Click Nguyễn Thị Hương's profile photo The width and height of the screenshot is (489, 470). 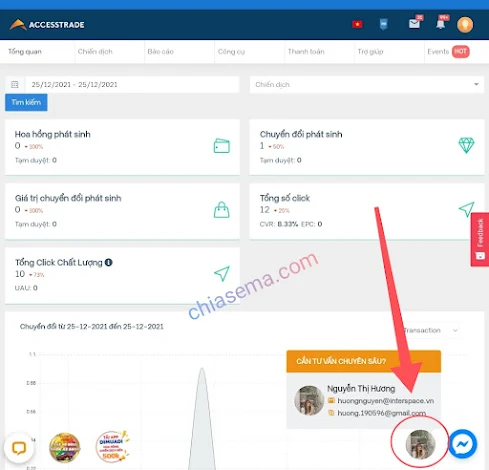309,400
